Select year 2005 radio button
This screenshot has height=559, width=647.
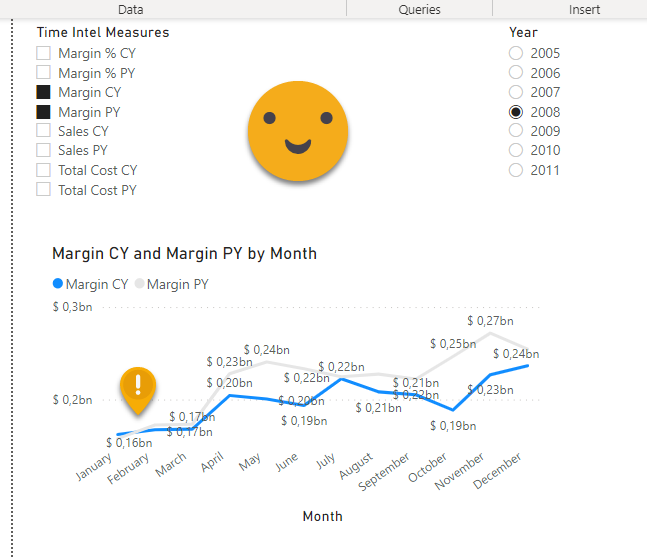[516, 53]
